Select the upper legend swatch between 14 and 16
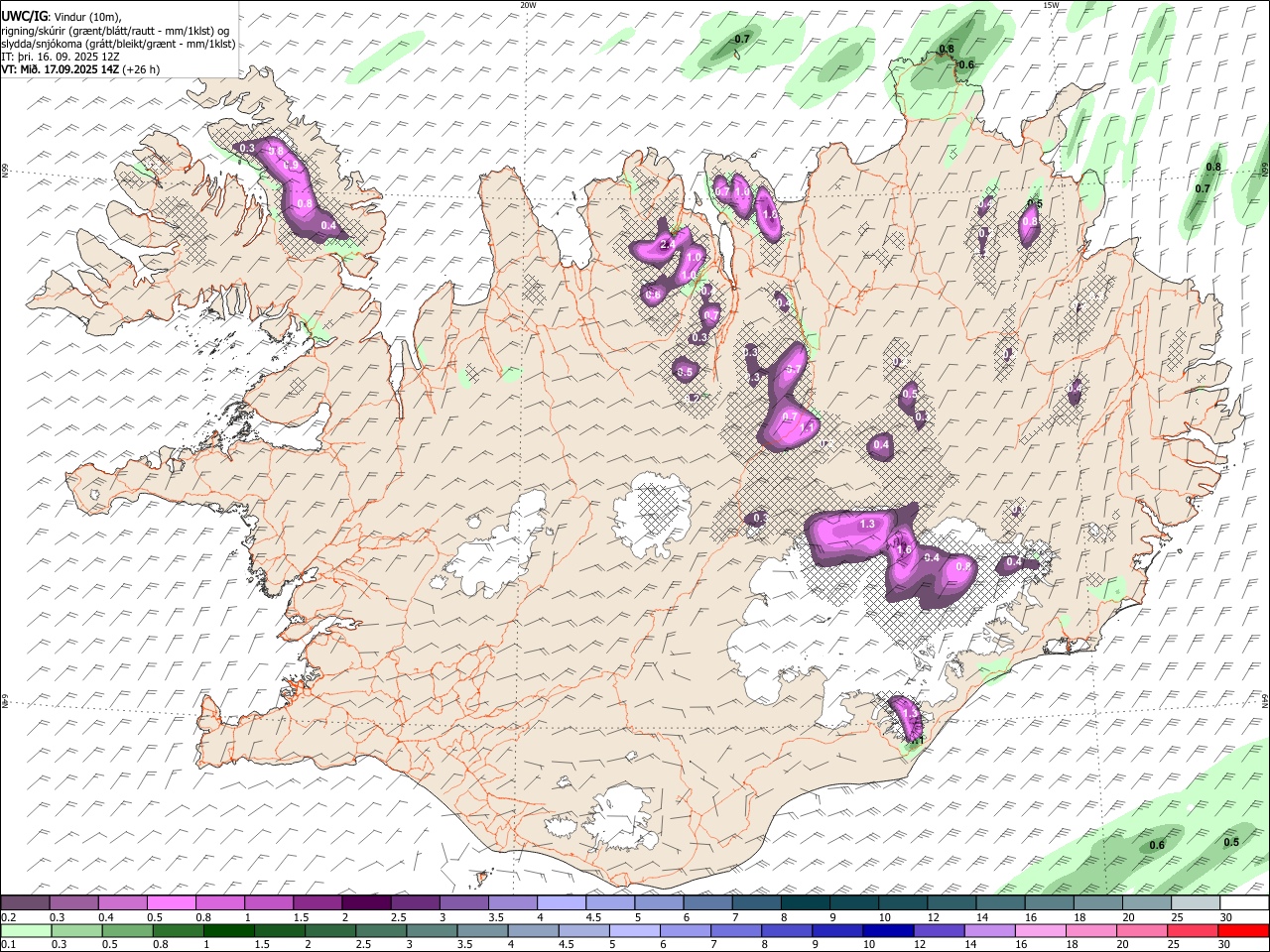 pyautogui.click(x=1000, y=903)
